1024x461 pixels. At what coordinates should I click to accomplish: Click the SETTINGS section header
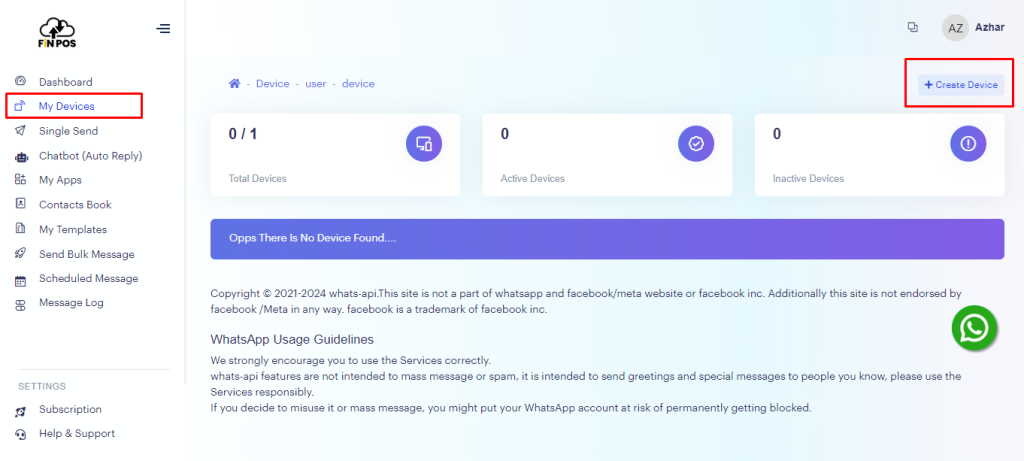pyautogui.click(x=42, y=386)
